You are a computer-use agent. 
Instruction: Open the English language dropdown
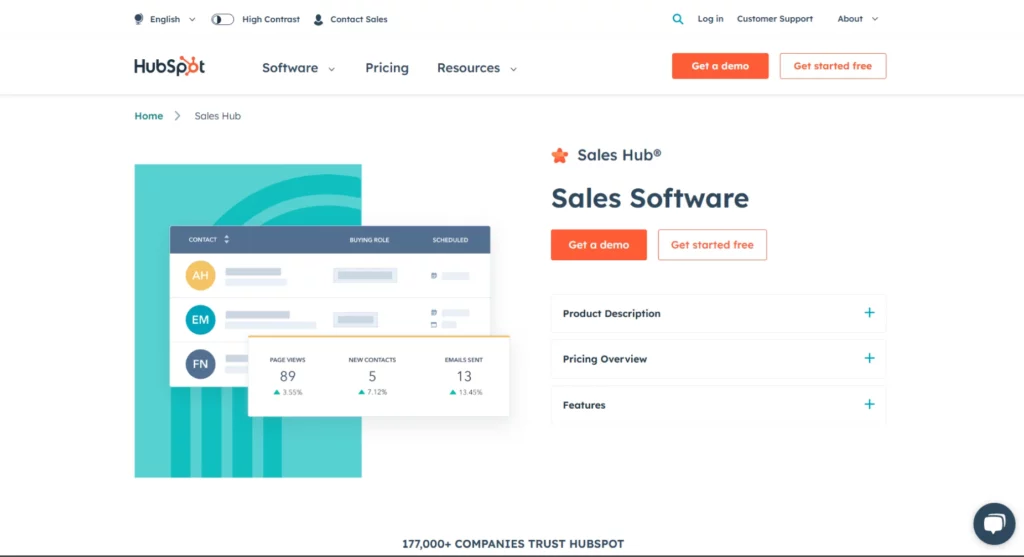172,20
